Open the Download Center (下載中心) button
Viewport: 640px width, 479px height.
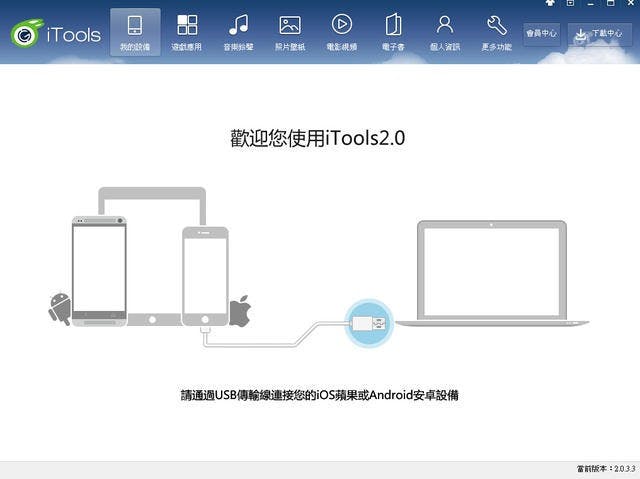tap(600, 34)
